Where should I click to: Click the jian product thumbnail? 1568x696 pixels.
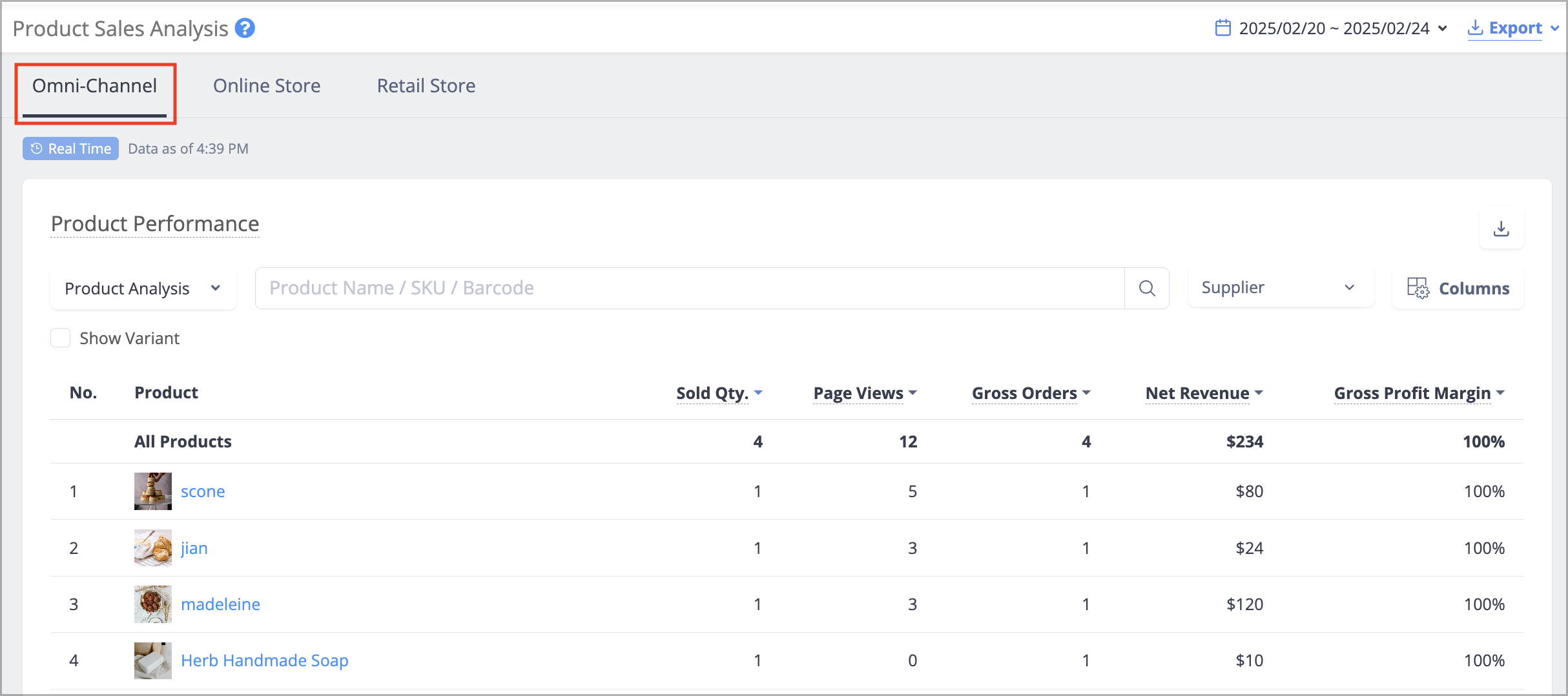coord(153,548)
